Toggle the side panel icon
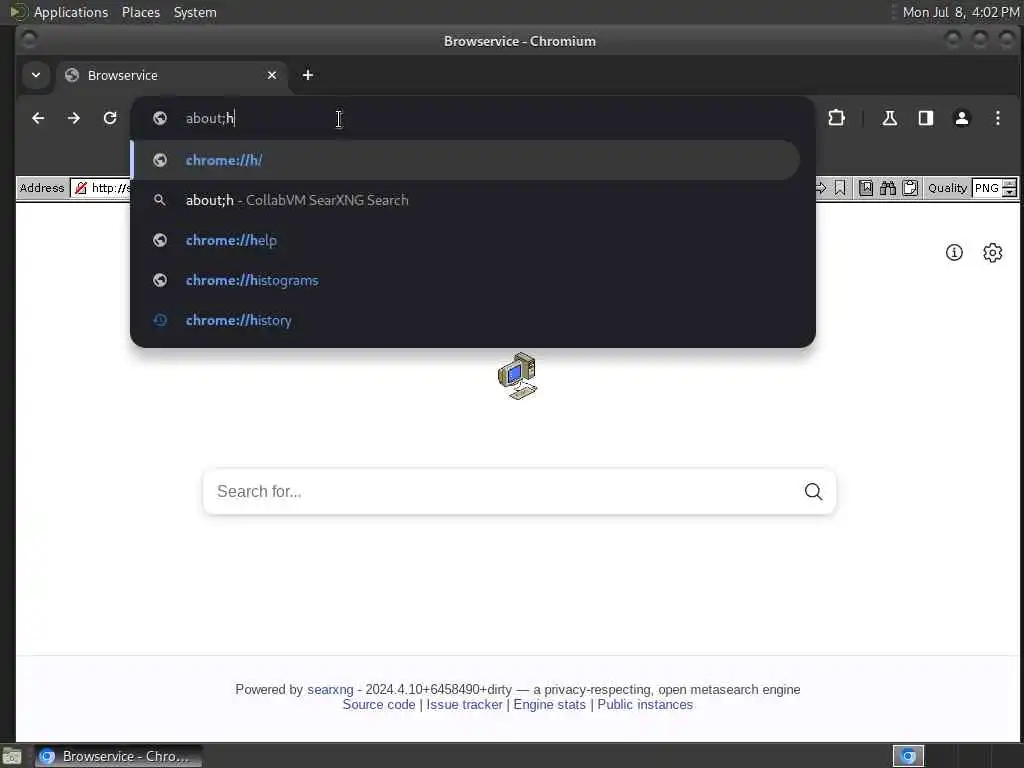The image size is (1024, 768). coord(925,118)
